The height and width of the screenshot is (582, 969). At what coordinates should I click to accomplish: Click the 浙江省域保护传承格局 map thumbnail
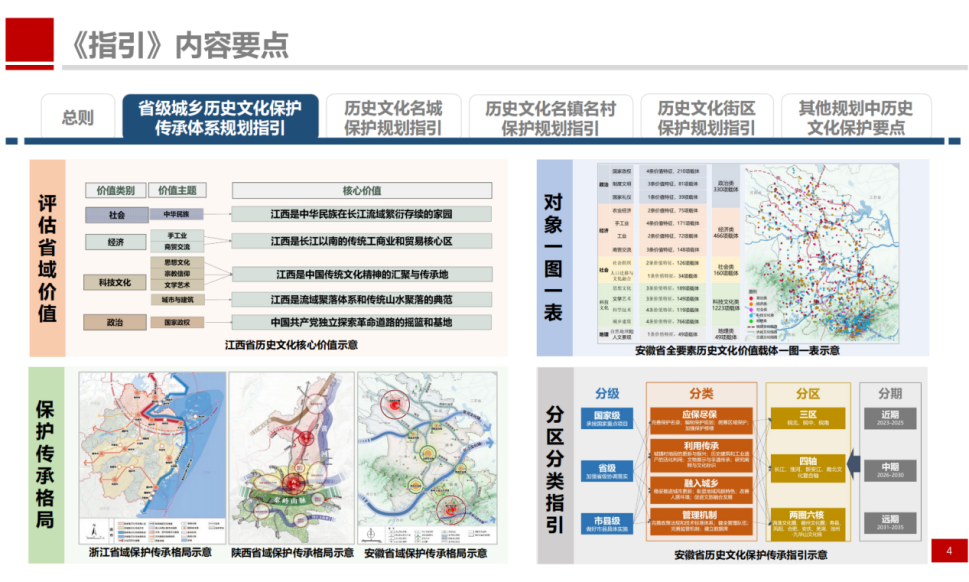150,457
